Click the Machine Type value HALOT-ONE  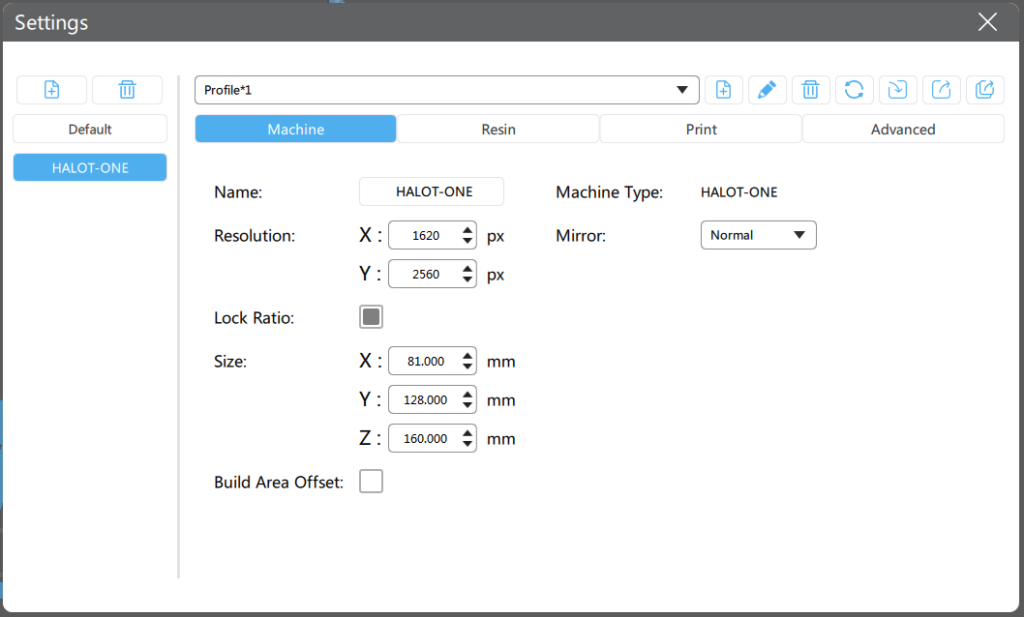pos(739,192)
